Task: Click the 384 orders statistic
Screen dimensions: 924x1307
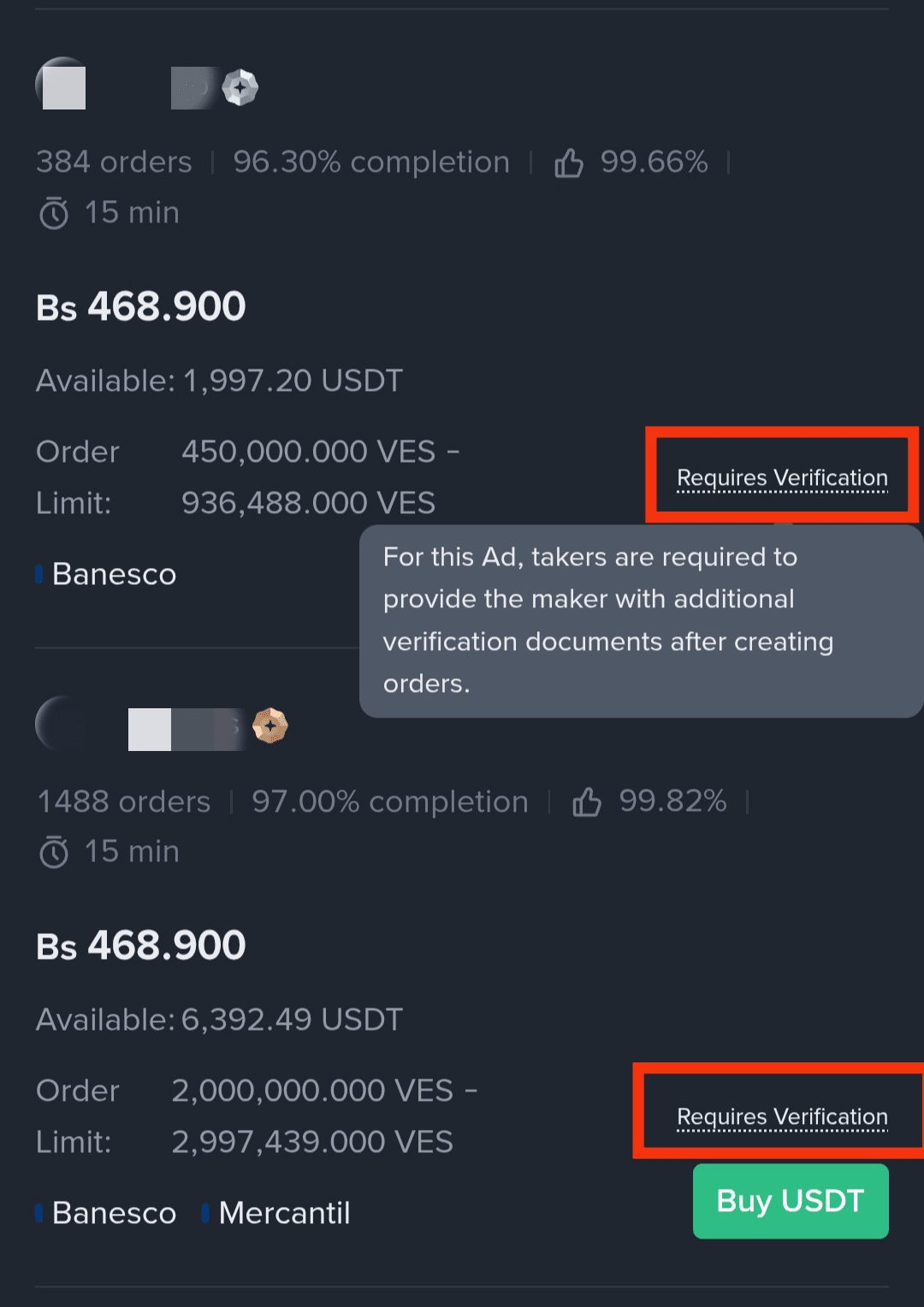Action: [114, 162]
